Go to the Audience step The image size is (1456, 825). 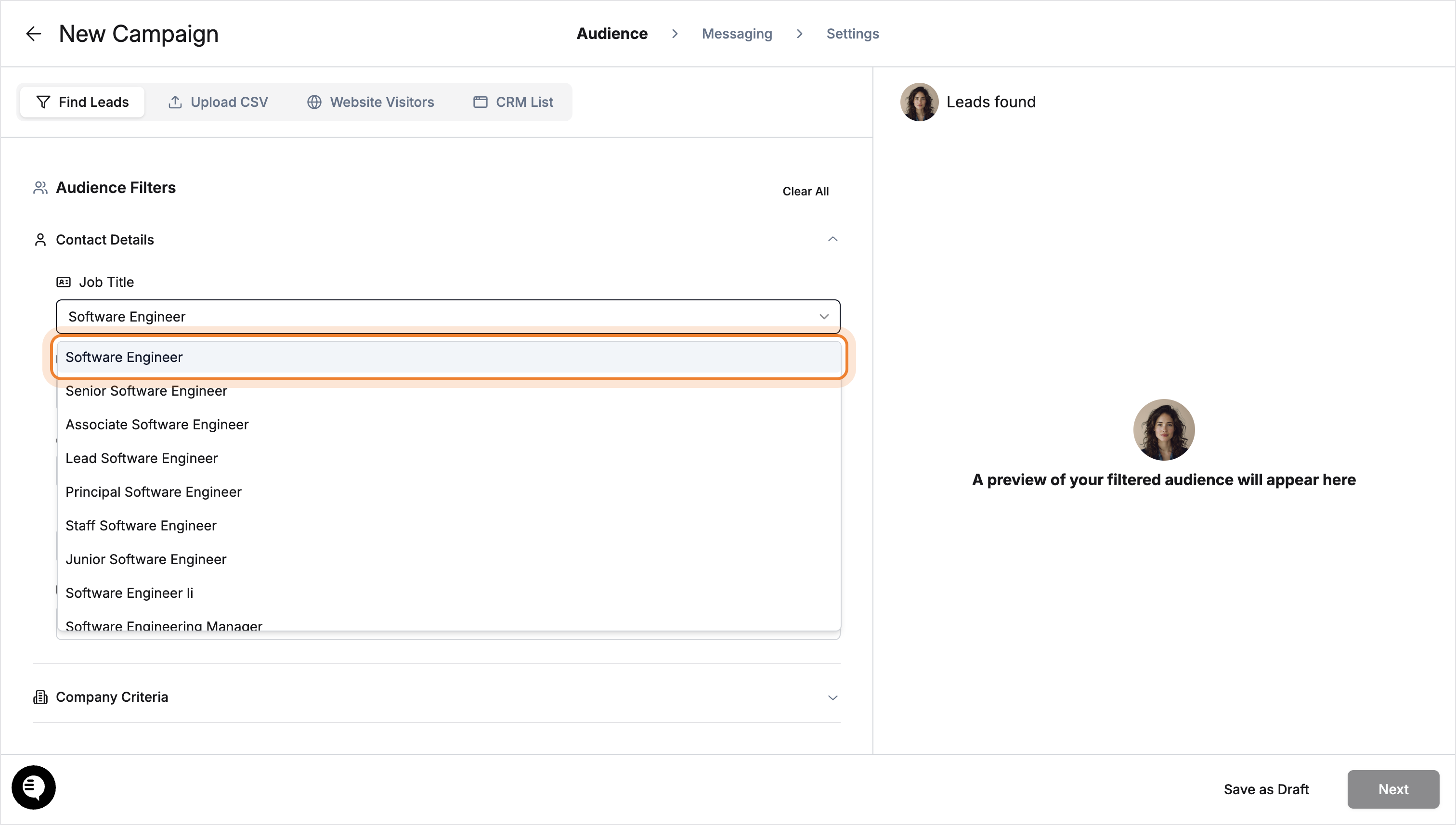tap(612, 34)
